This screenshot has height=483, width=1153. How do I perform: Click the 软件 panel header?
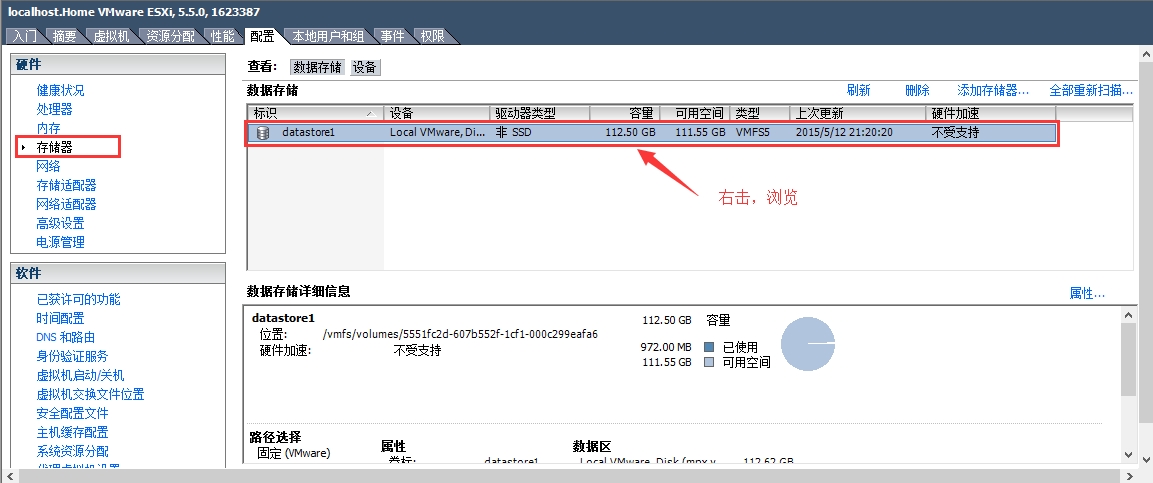(118, 273)
